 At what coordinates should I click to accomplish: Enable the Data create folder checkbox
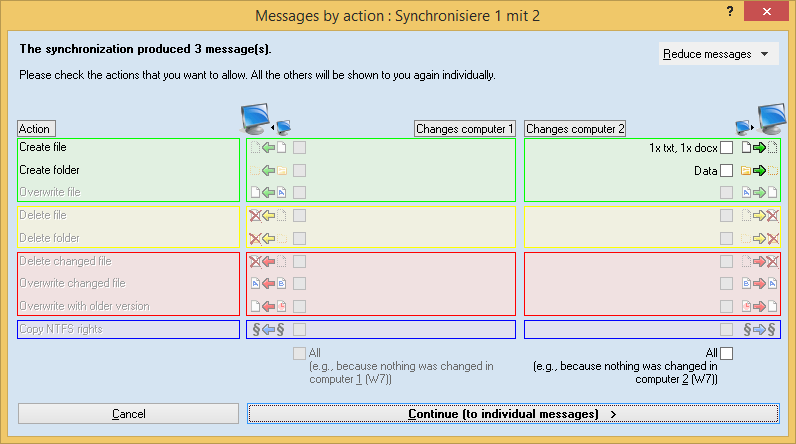point(727,171)
